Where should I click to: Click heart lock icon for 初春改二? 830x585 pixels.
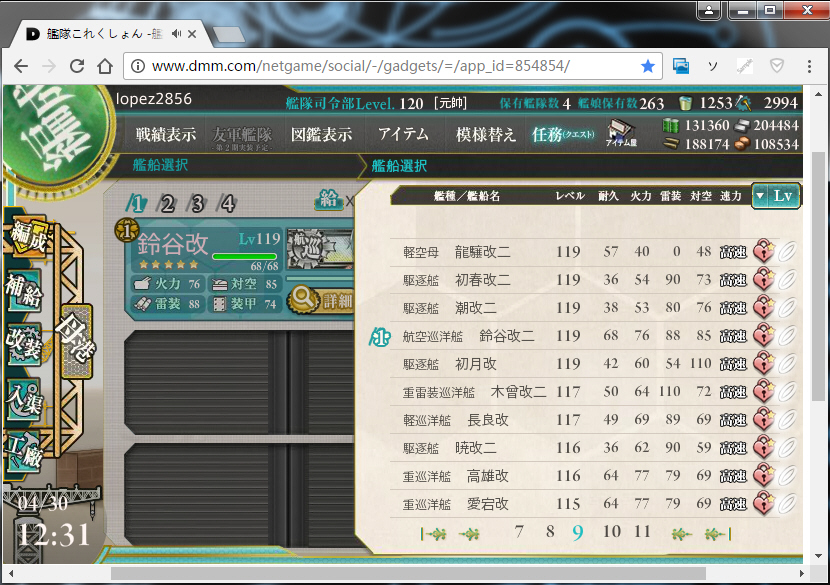(x=763, y=280)
